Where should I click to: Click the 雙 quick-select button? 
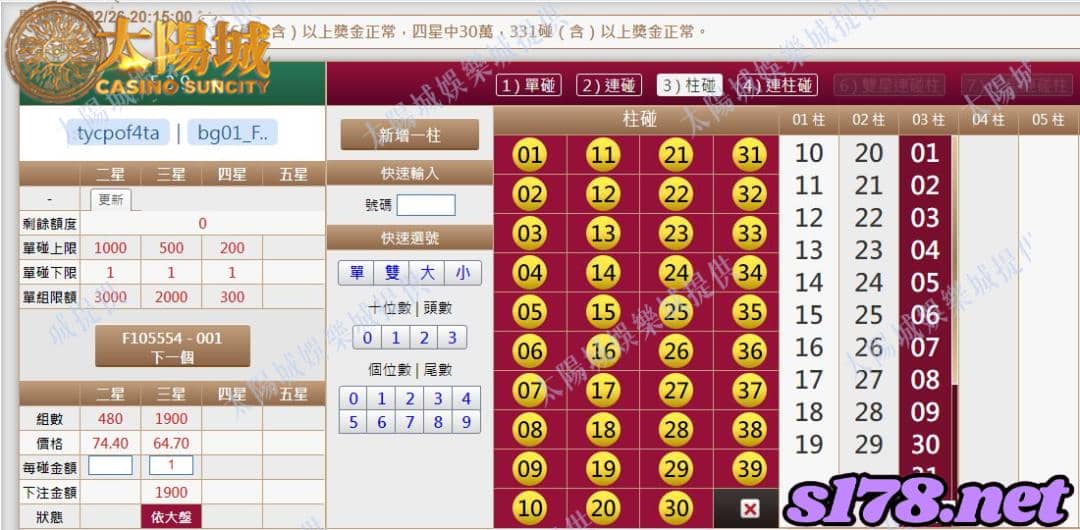[x=392, y=273]
